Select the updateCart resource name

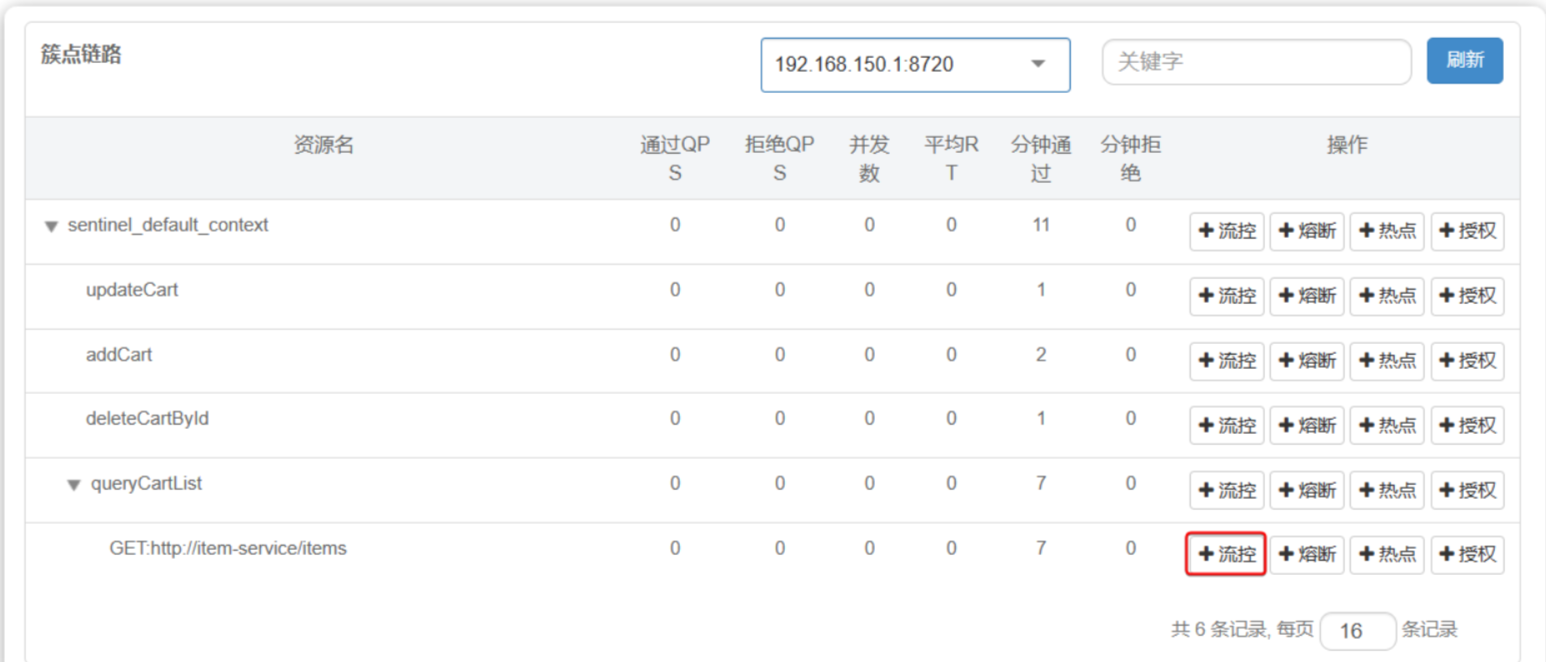(132, 290)
